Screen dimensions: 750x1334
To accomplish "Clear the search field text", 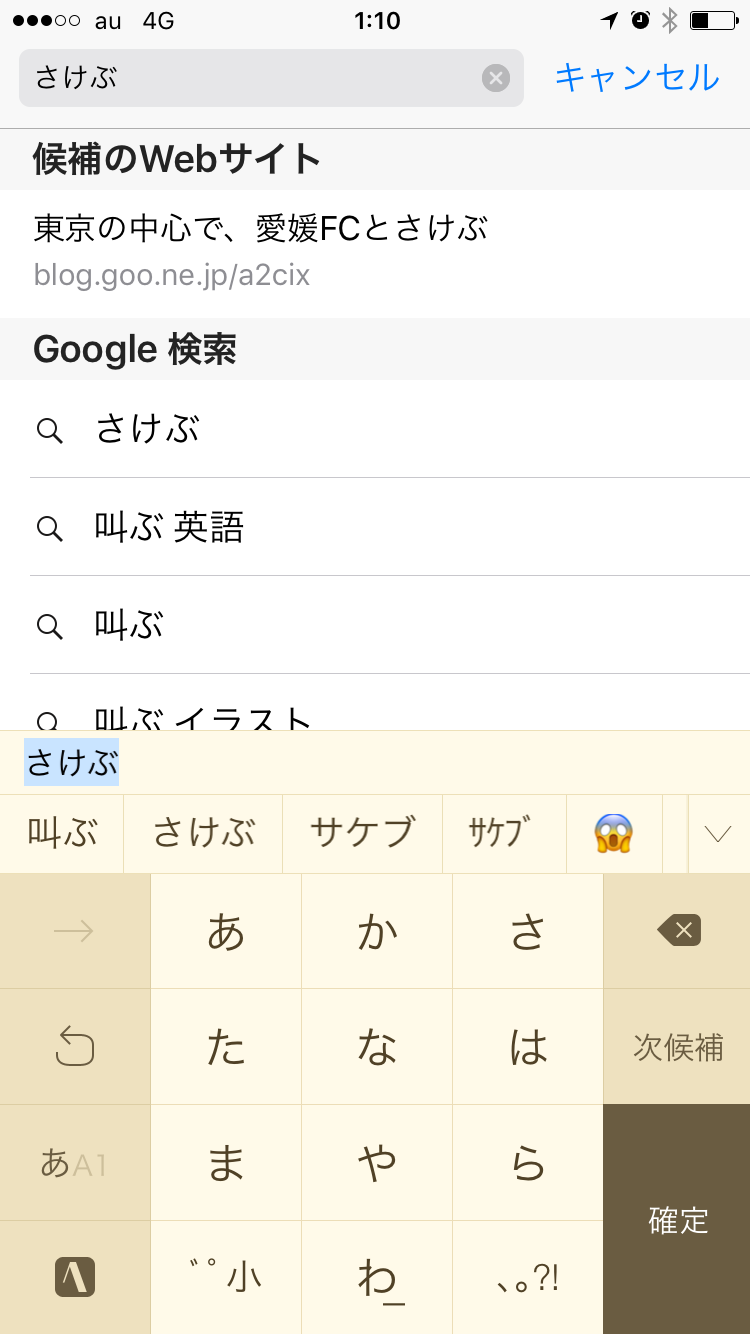I will [496, 78].
